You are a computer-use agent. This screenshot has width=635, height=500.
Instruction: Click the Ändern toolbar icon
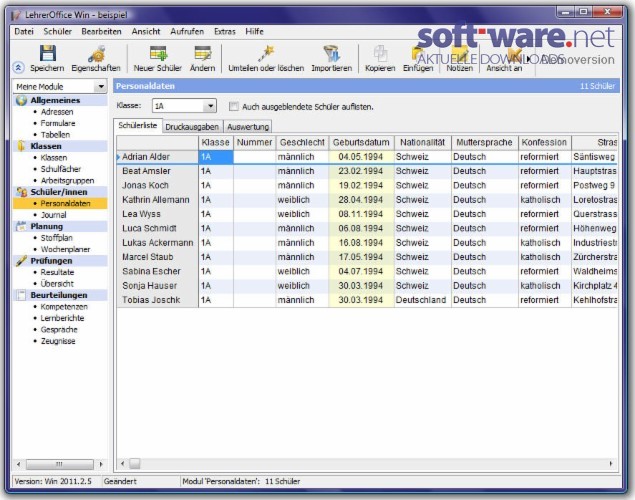click(x=202, y=53)
